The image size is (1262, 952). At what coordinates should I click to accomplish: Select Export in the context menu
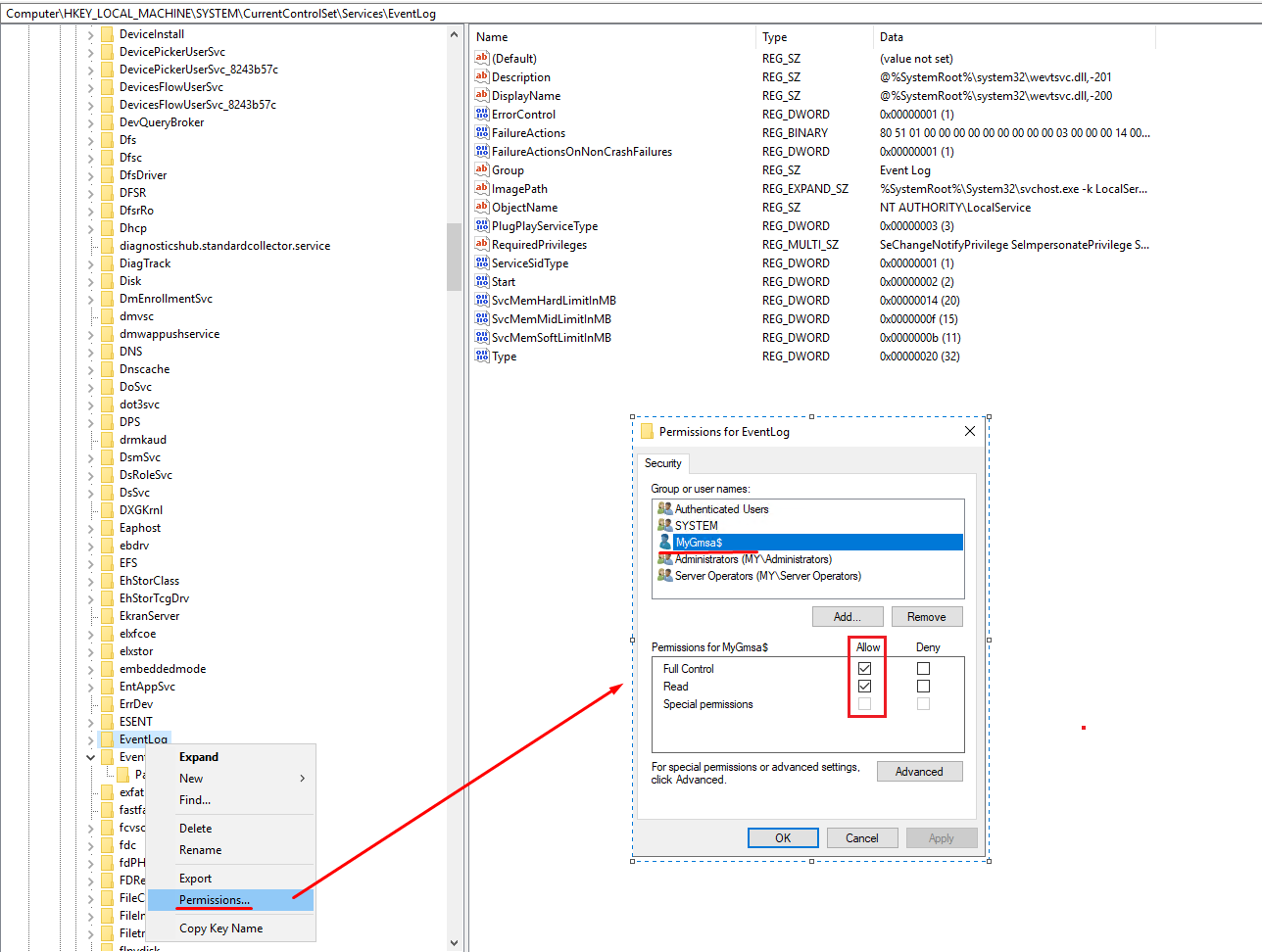195,879
